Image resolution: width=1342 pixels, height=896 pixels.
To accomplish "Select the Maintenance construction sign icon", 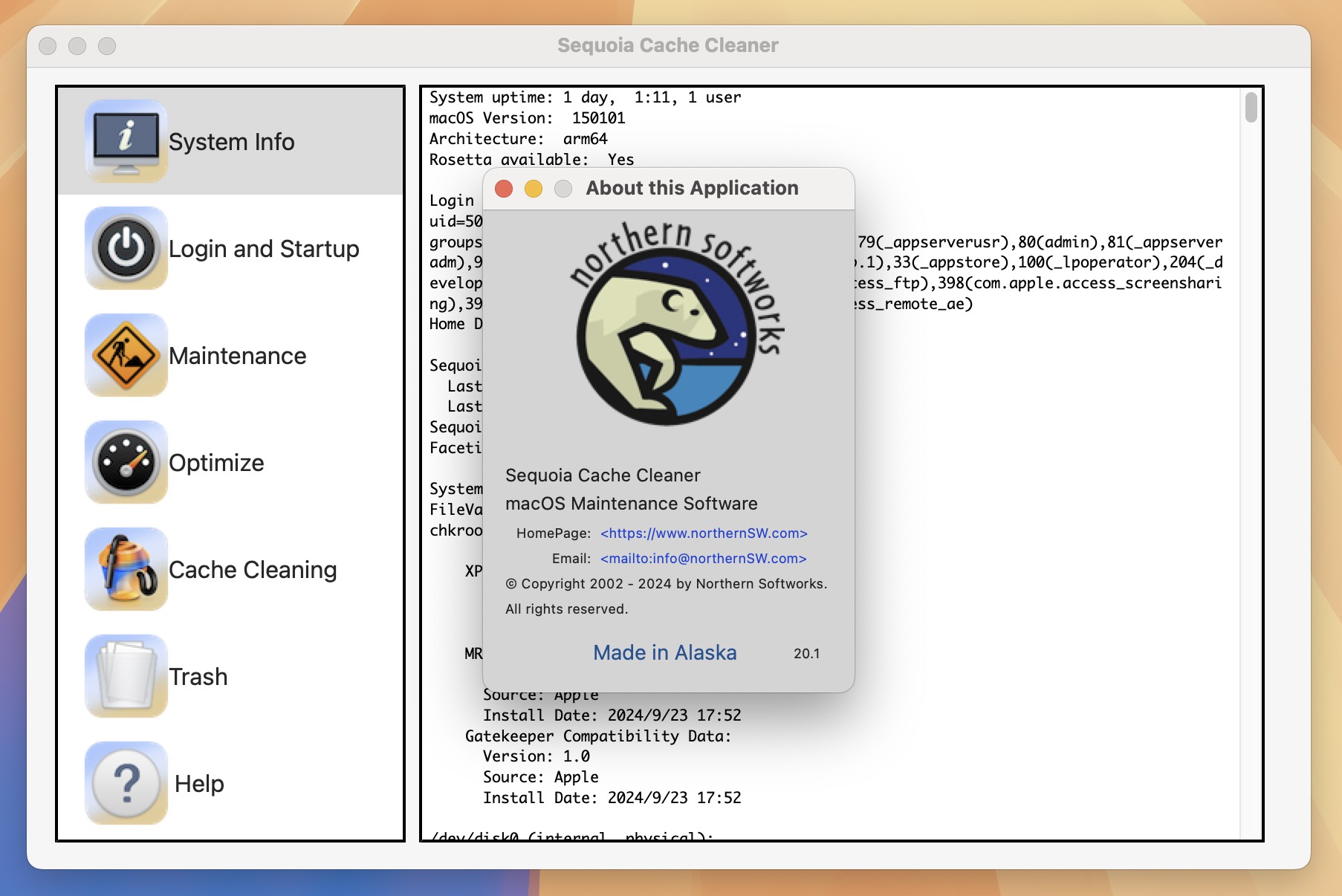I will click(x=126, y=355).
